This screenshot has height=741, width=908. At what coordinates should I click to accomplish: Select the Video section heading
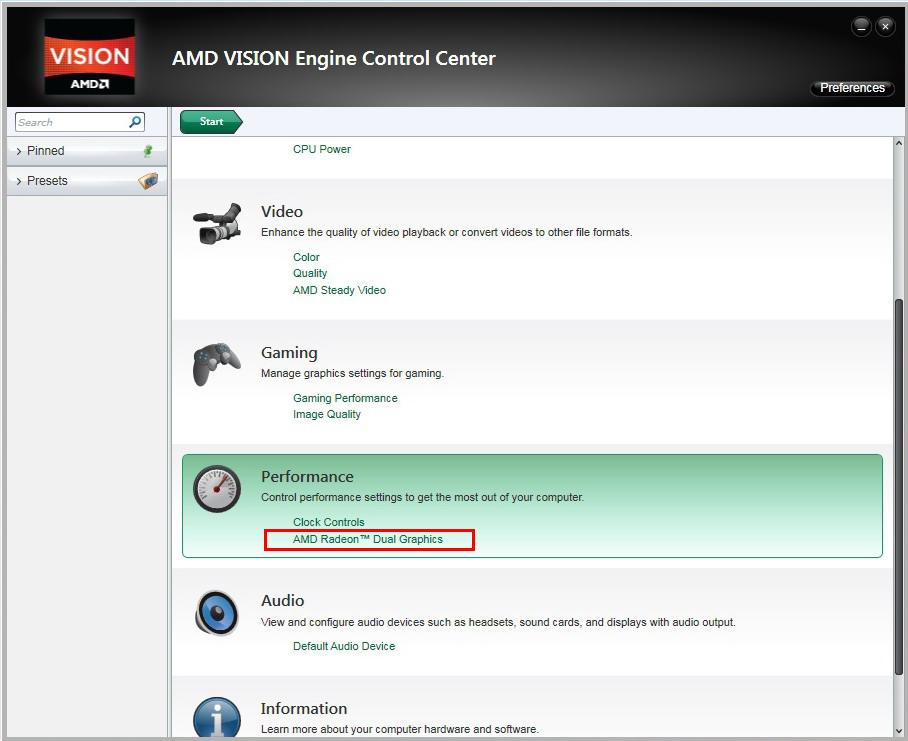click(x=281, y=211)
